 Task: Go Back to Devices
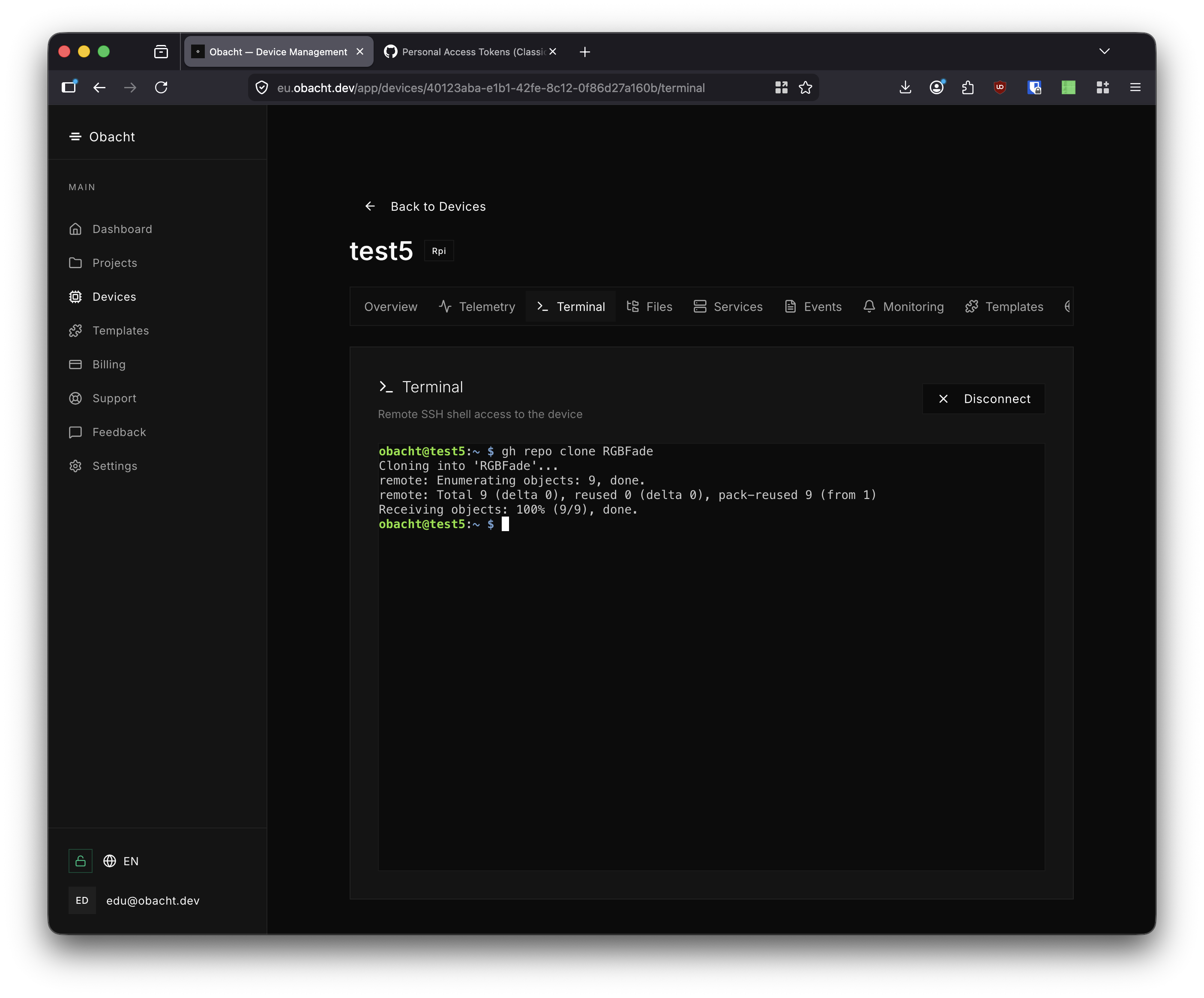[x=425, y=206]
